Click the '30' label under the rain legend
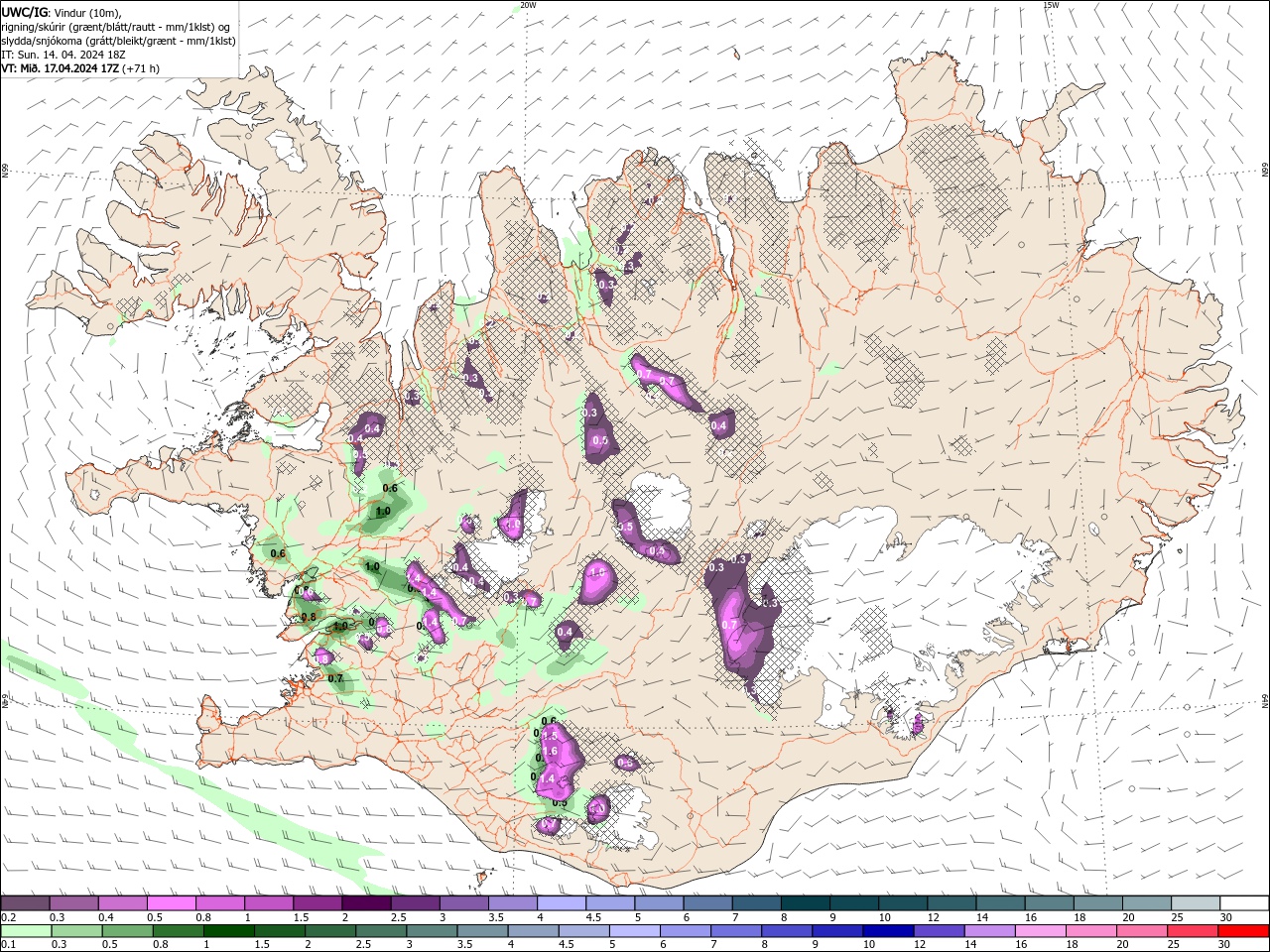Image resolution: width=1270 pixels, height=952 pixels. pos(1223,945)
